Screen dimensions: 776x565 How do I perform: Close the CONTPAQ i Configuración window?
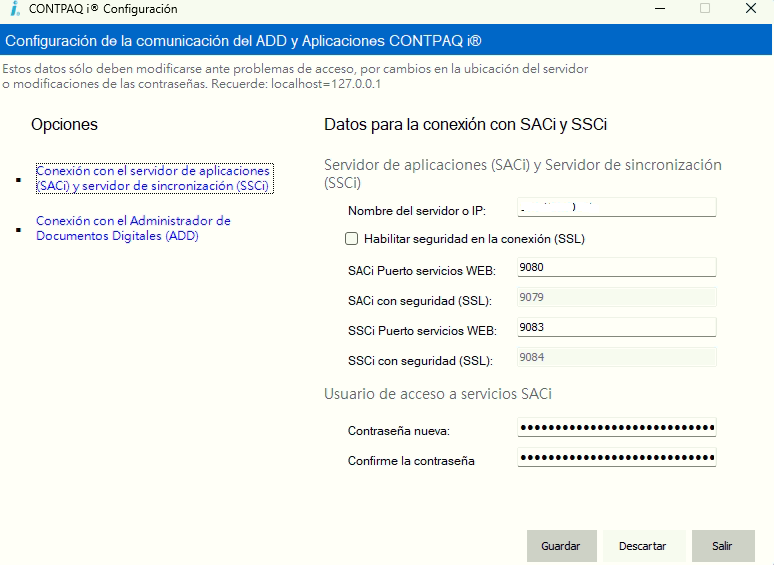point(751,9)
